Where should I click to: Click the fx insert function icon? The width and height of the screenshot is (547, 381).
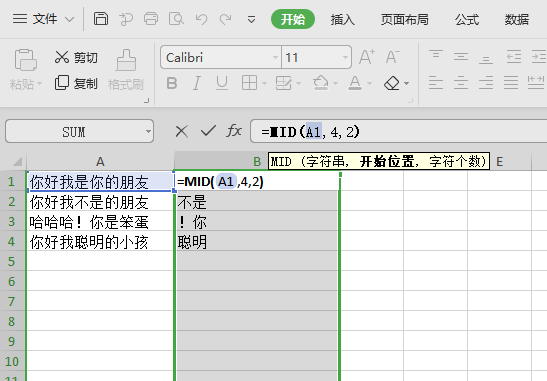click(x=234, y=131)
